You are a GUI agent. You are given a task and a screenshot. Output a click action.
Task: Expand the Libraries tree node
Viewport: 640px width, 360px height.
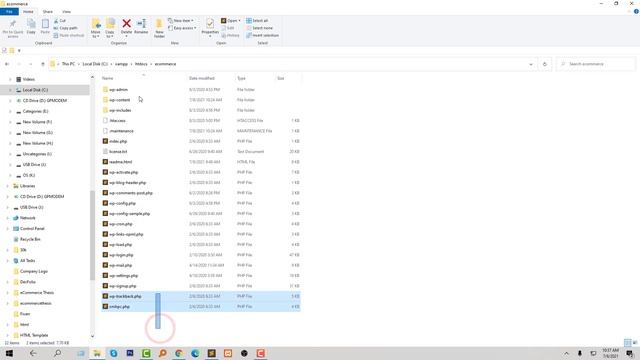coord(7,186)
